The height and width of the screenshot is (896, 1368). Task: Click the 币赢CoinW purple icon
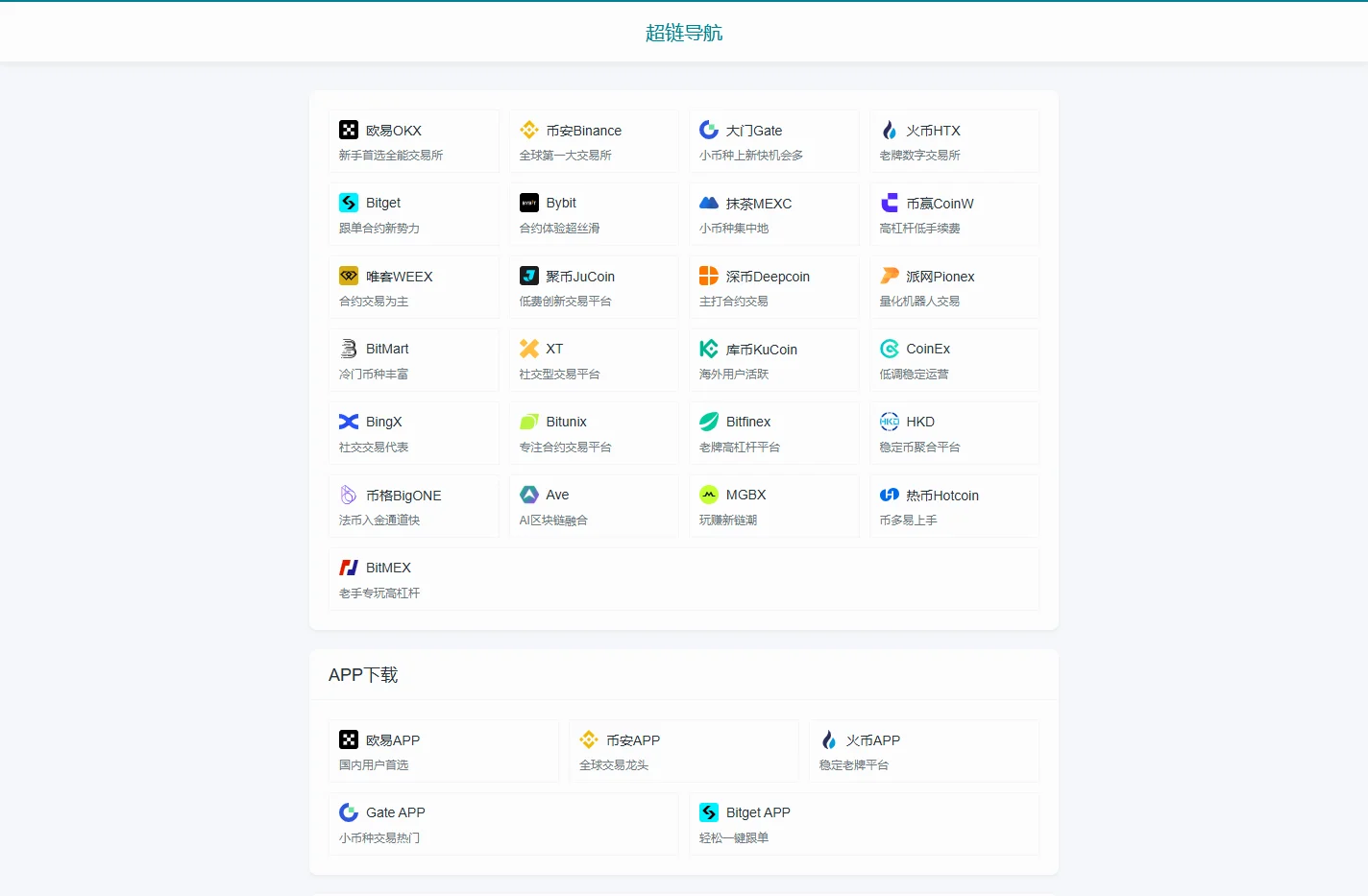(x=890, y=203)
